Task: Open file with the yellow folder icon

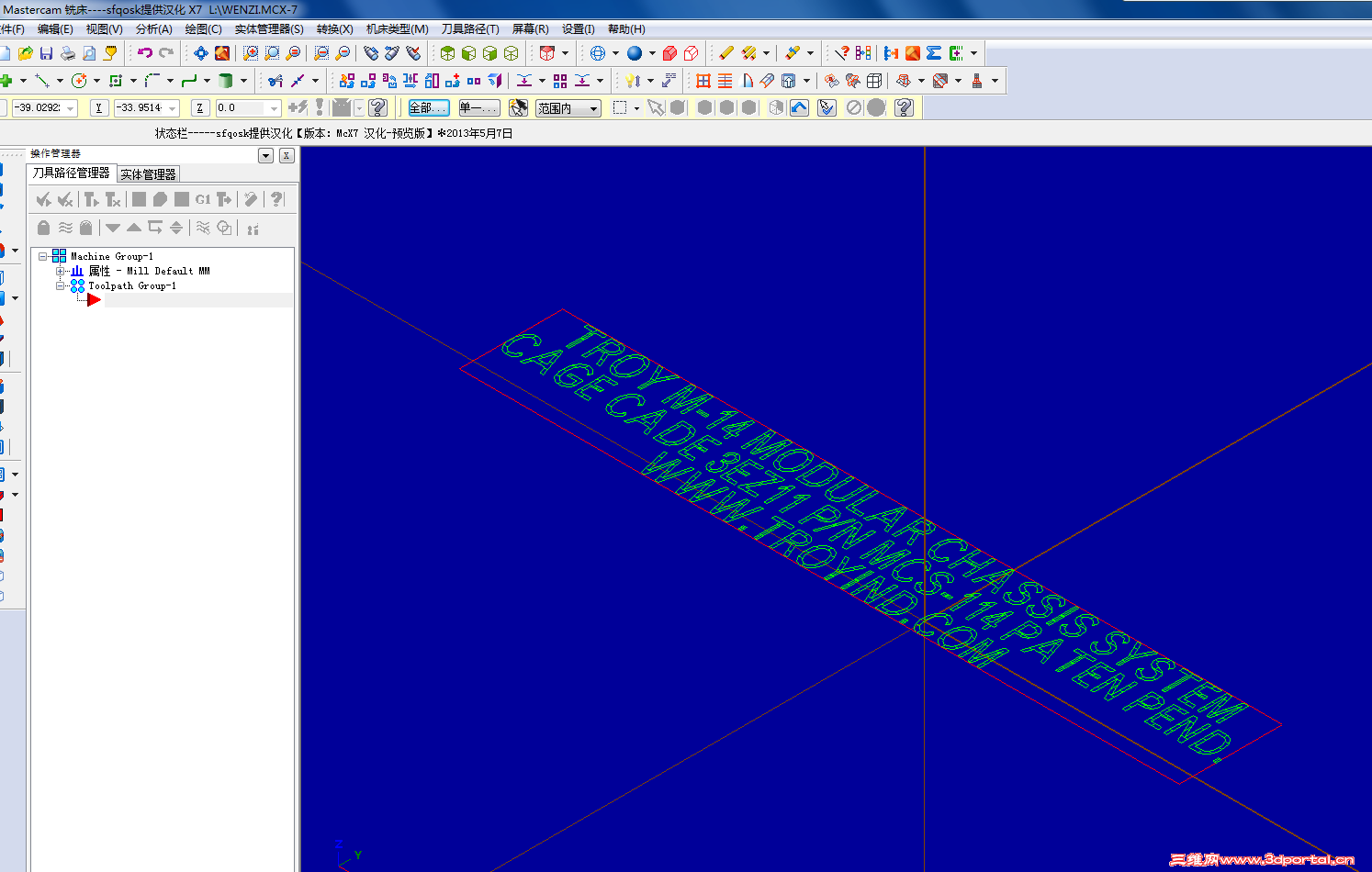Action: [x=26, y=53]
